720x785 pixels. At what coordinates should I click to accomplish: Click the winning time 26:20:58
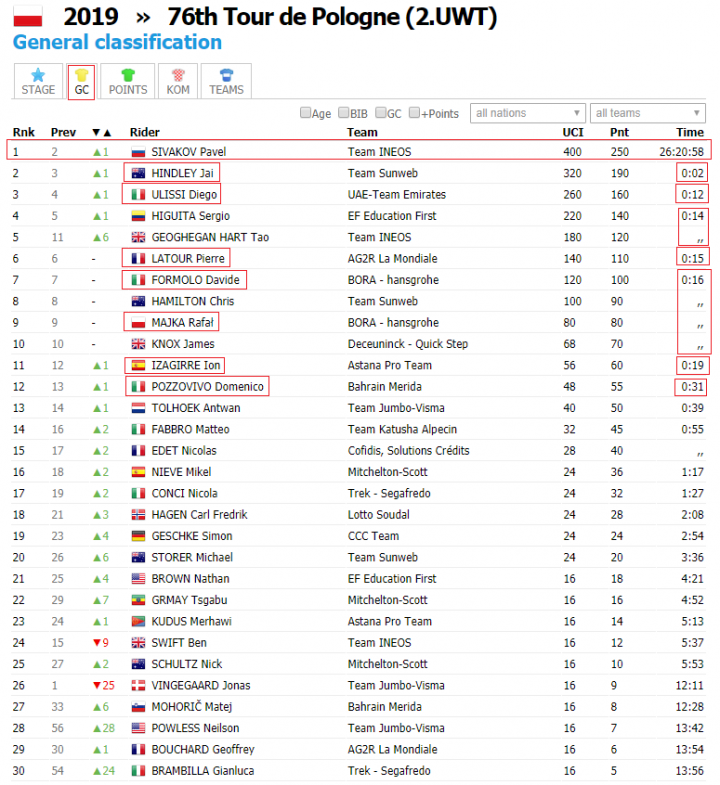(x=681, y=152)
